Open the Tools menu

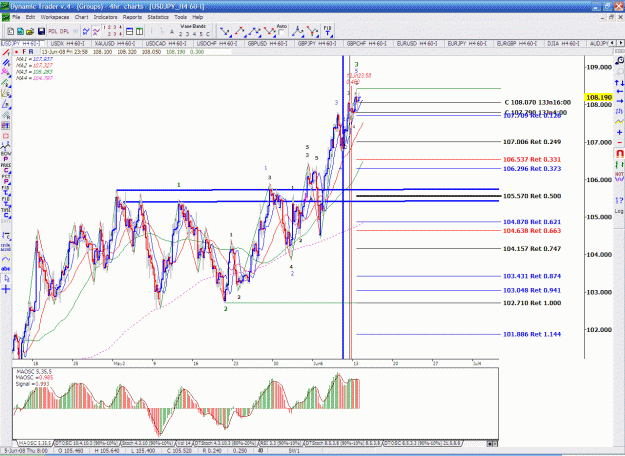coord(181,17)
